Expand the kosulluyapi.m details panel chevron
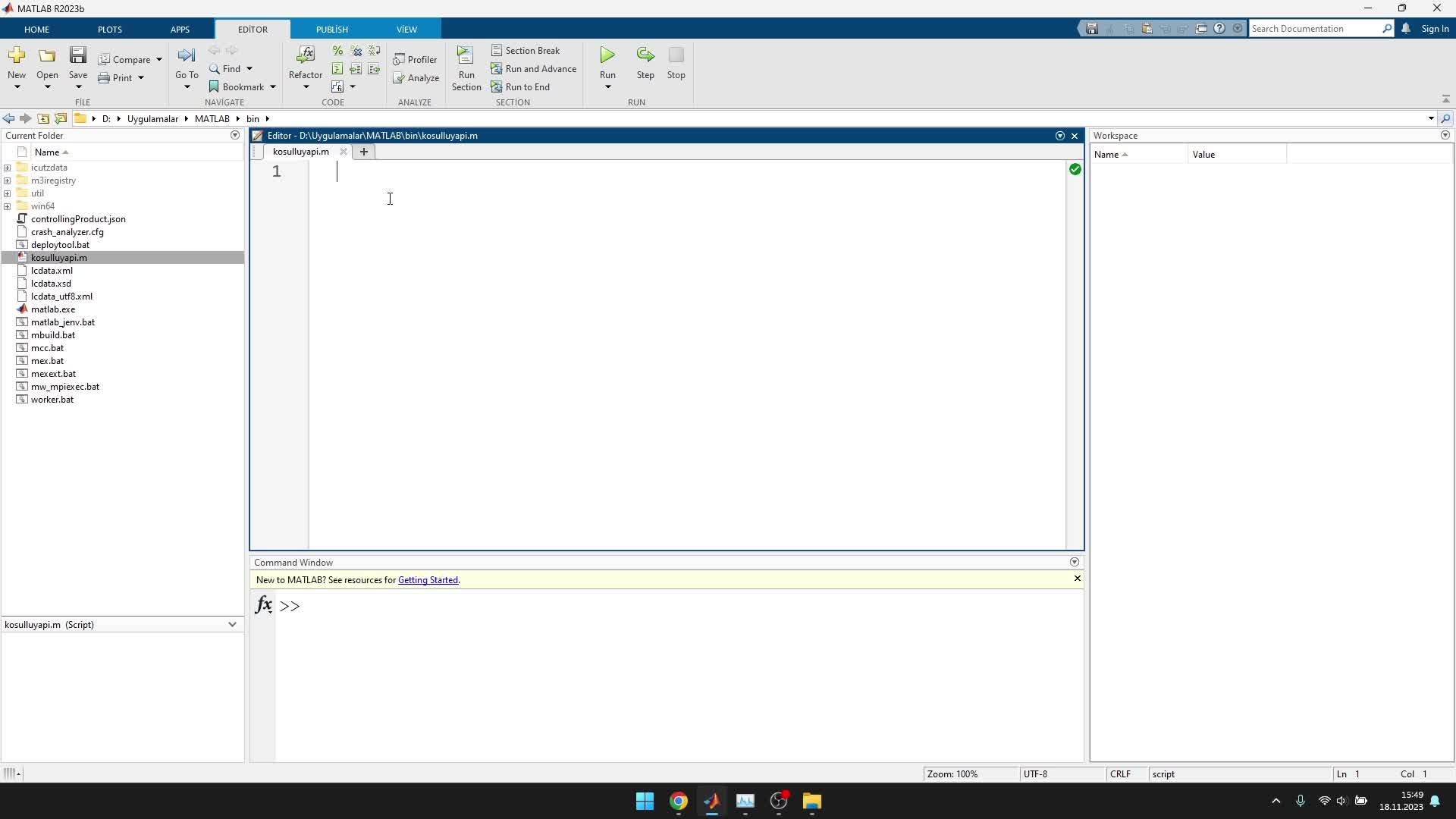1456x819 pixels. pos(232,625)
